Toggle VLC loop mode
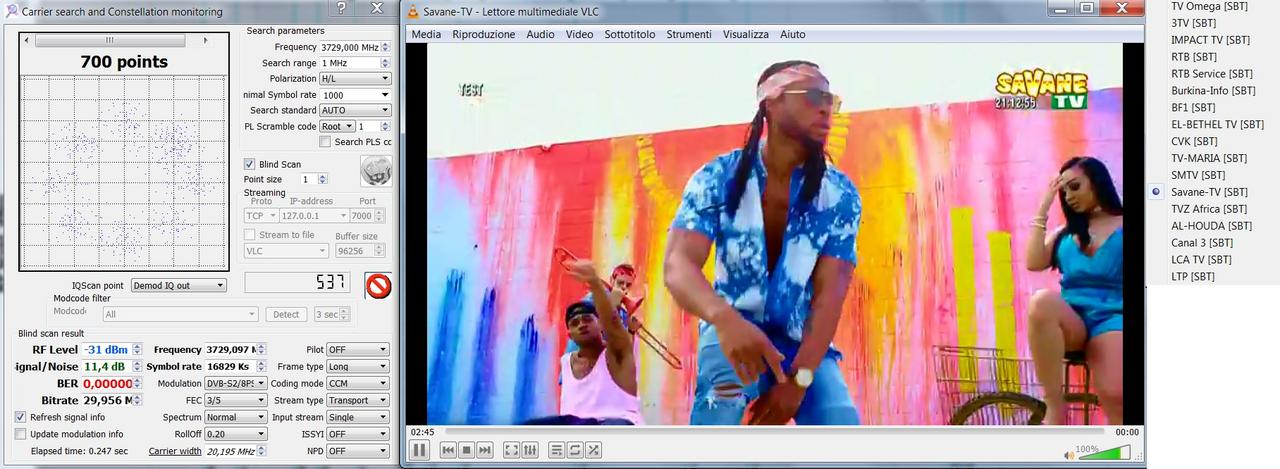This screenshot has height=469, width=1280. (575, 450)
